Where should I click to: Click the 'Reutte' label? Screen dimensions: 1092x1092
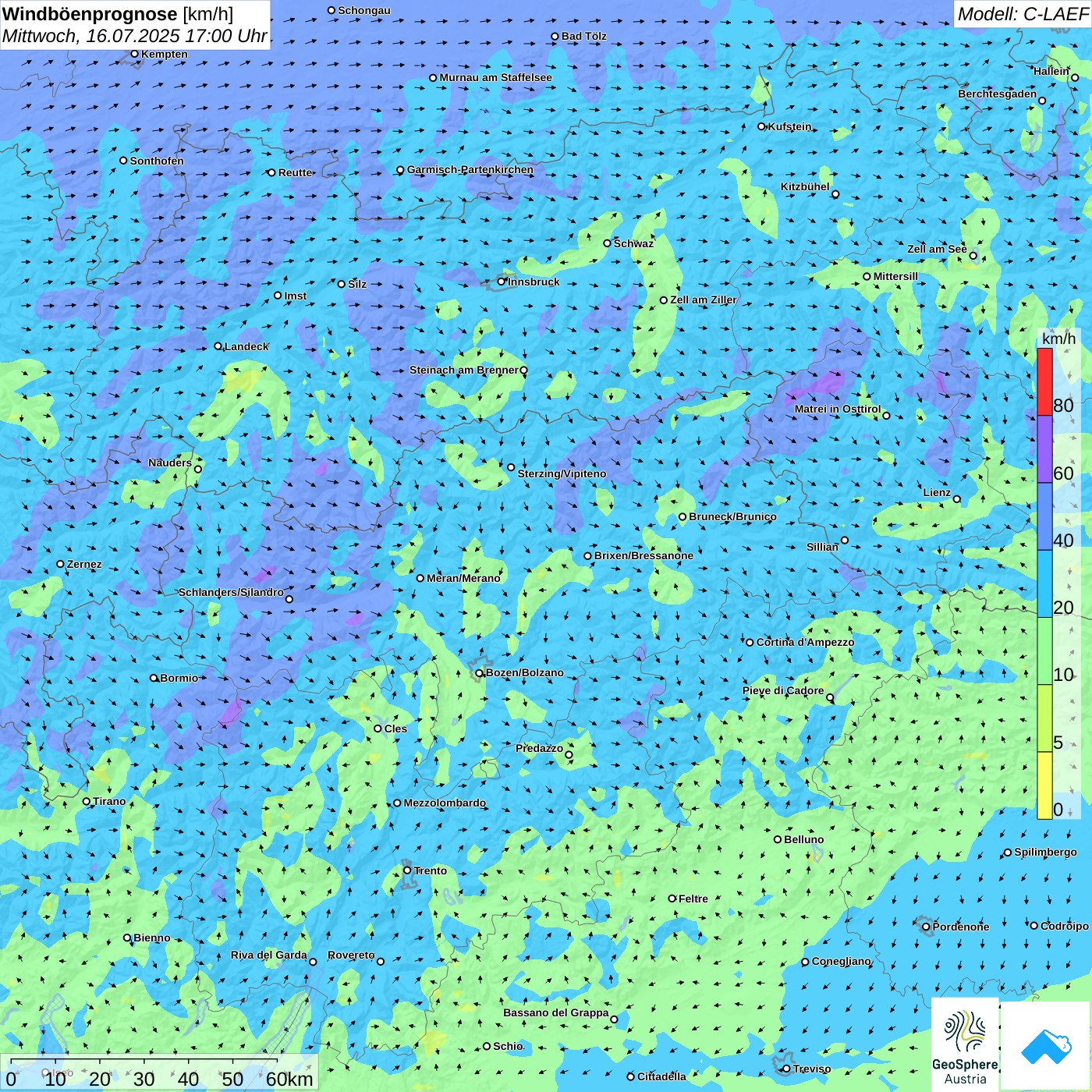click(x=295, y=172)
